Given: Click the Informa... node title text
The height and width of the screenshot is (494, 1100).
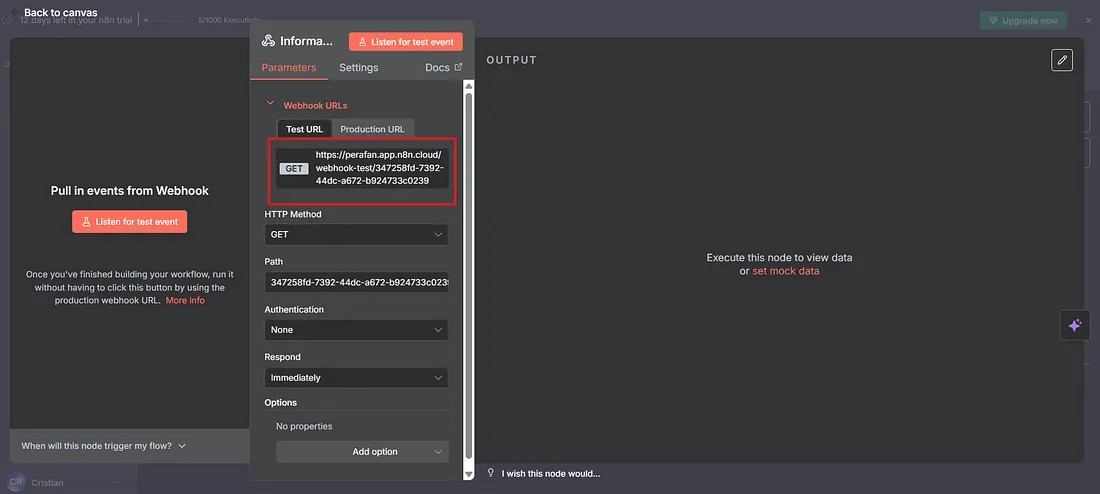Looking at the screenshot, I should 307,41.
